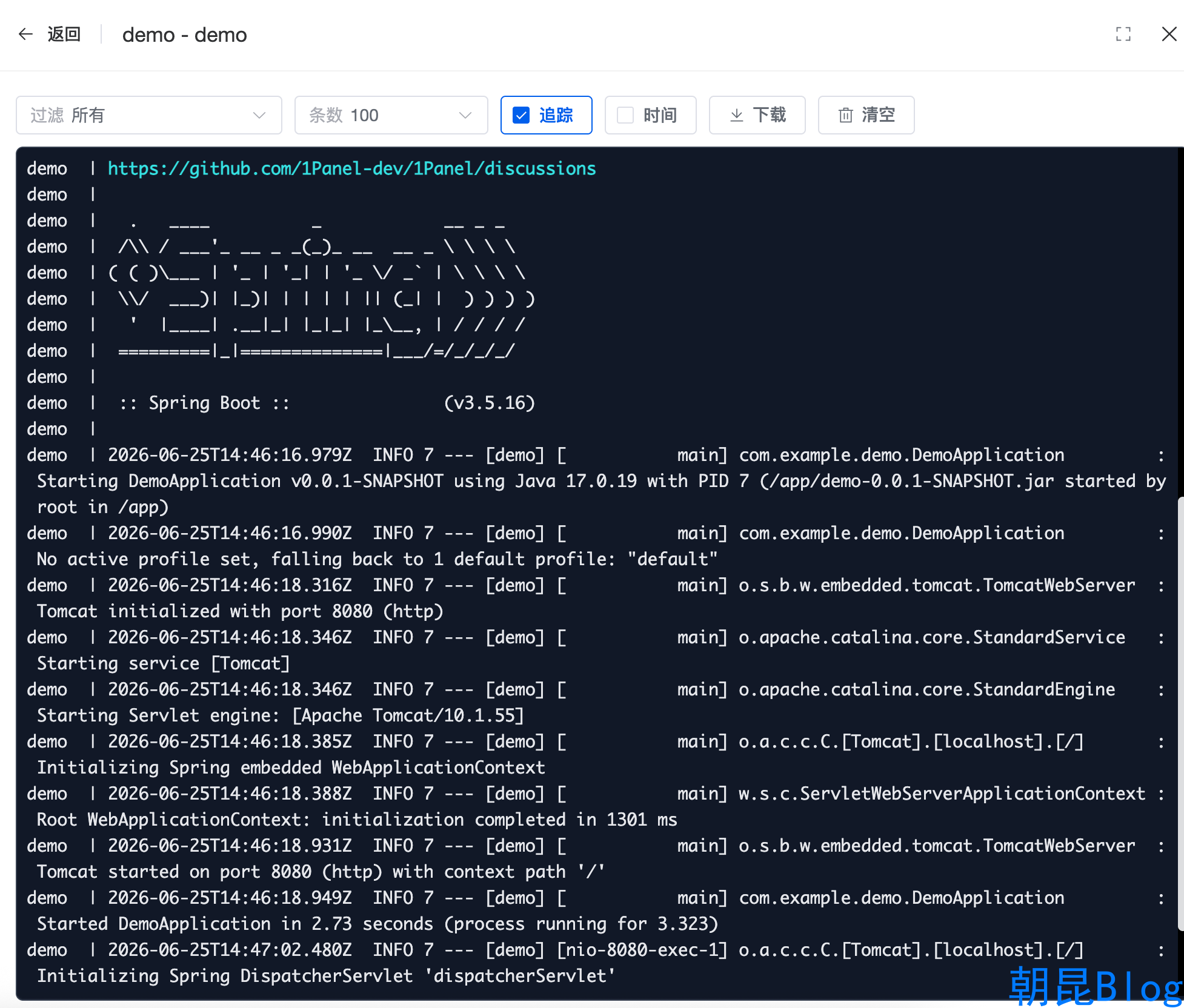This screenshot has width=1184, height=1008.
Task: Click the 'demo - demo' title text
Action: click(x=185, y=35)
